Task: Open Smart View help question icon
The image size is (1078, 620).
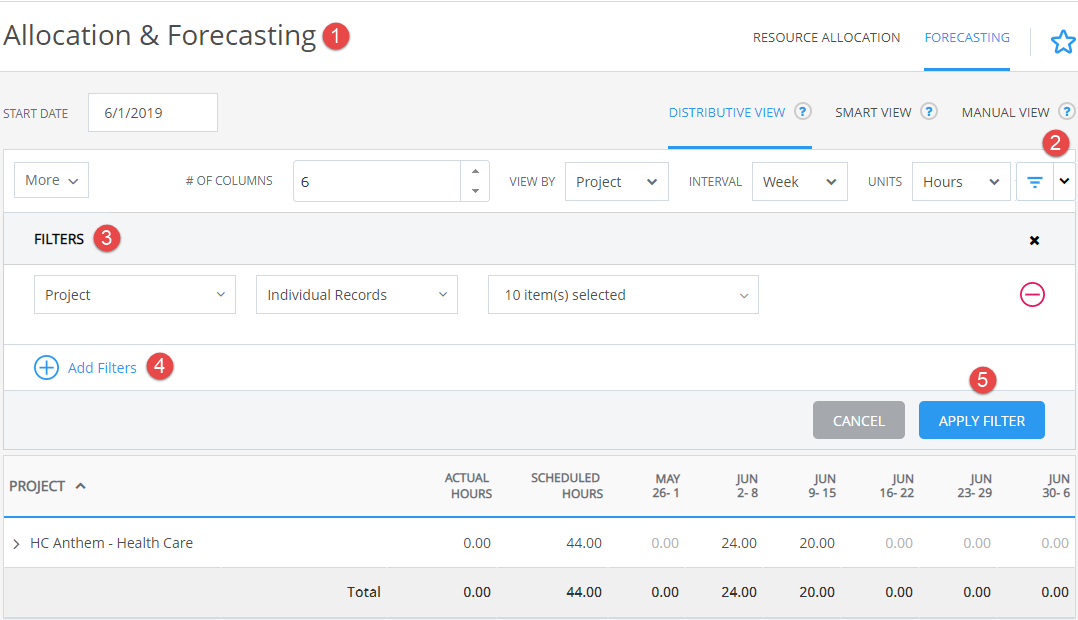Action: click(929, 111)
